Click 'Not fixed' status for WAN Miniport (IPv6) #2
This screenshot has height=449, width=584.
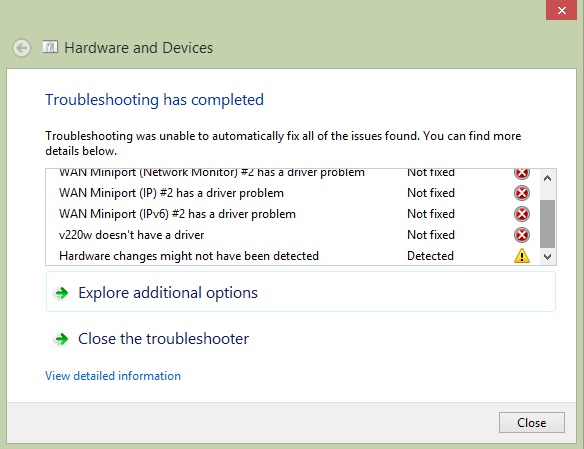[431, 214]
